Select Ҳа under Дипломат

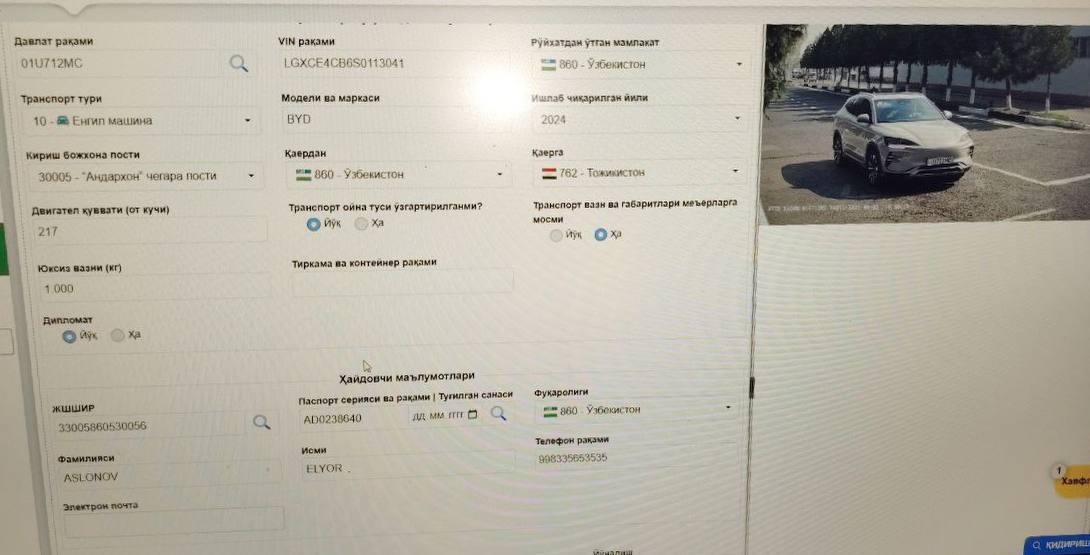[117, 335]
